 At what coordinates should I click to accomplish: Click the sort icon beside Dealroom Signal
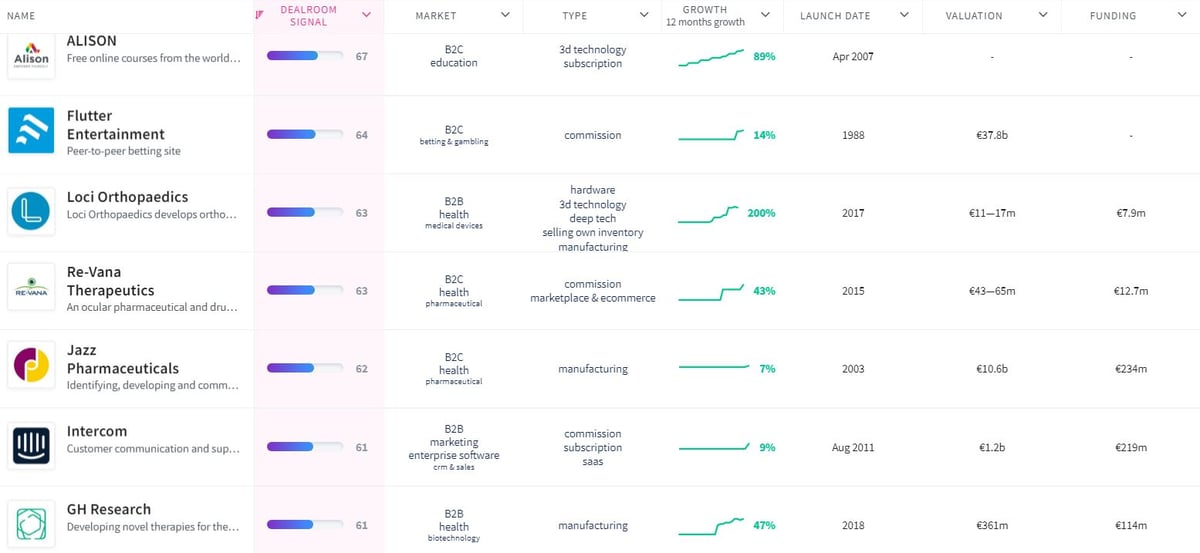pyautogui.click(x=260, y=15)
